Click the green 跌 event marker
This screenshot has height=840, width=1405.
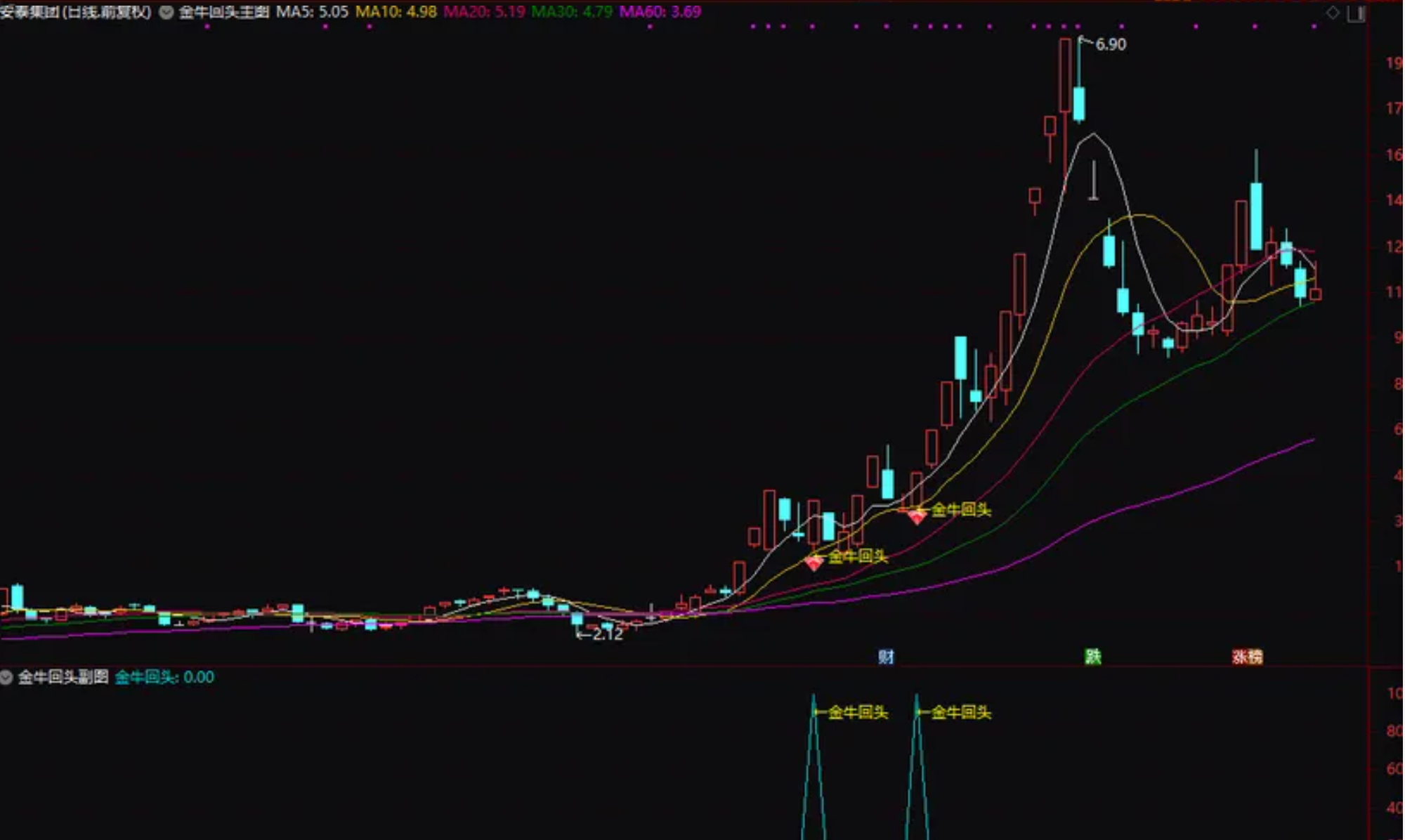[1092, 657]
